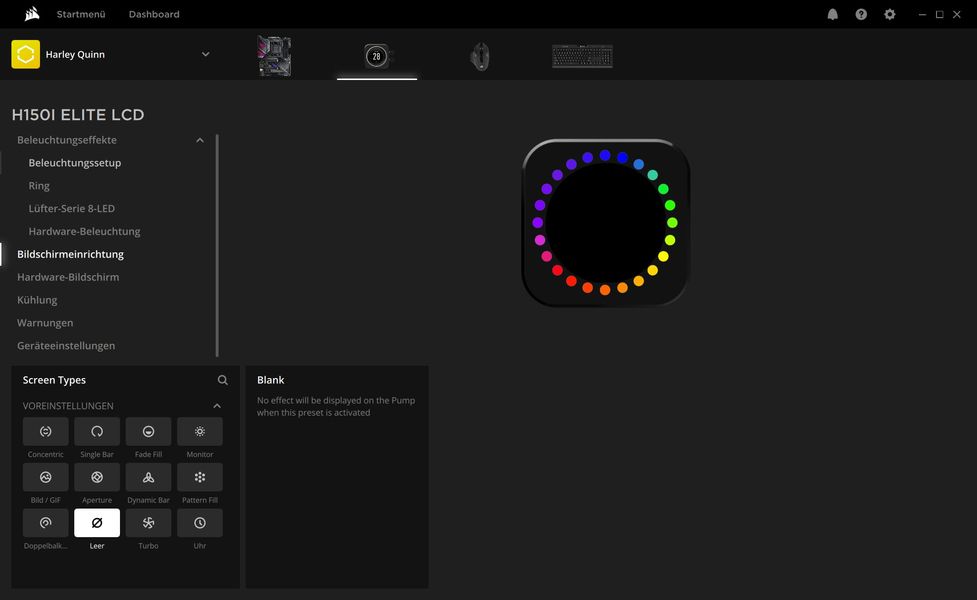Open the Ring lighting entry

39,186
